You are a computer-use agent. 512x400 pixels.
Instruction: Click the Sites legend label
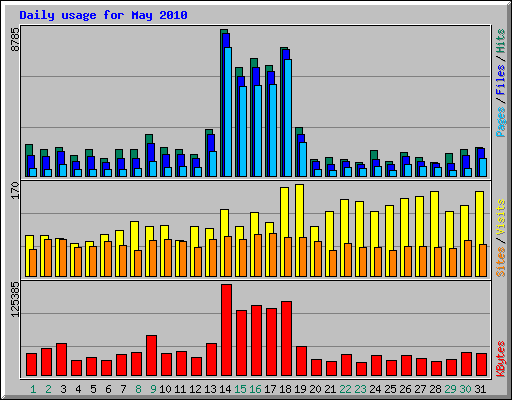click(501, 262)
